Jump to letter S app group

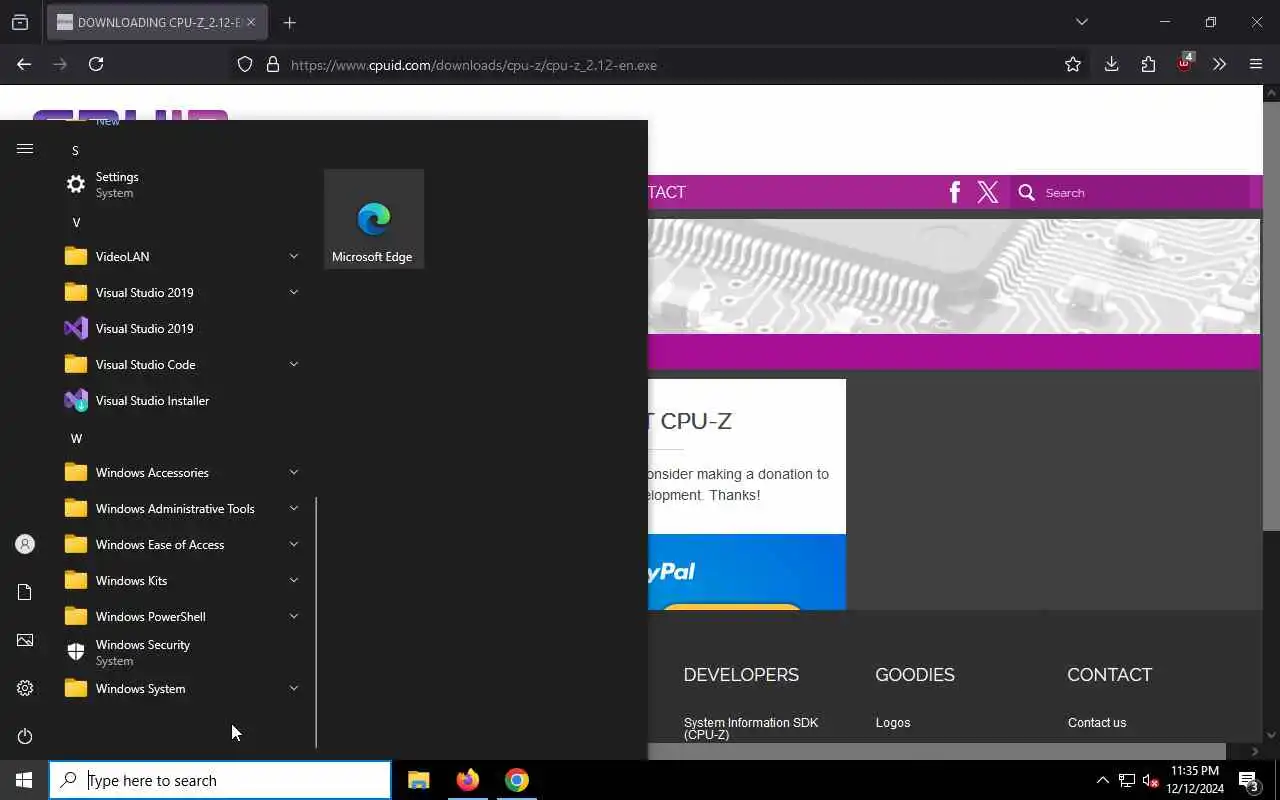[x=75, y=150]
